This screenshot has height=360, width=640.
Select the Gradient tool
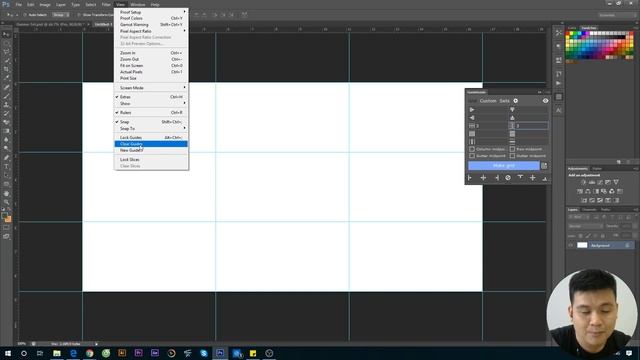click(6, 131)
